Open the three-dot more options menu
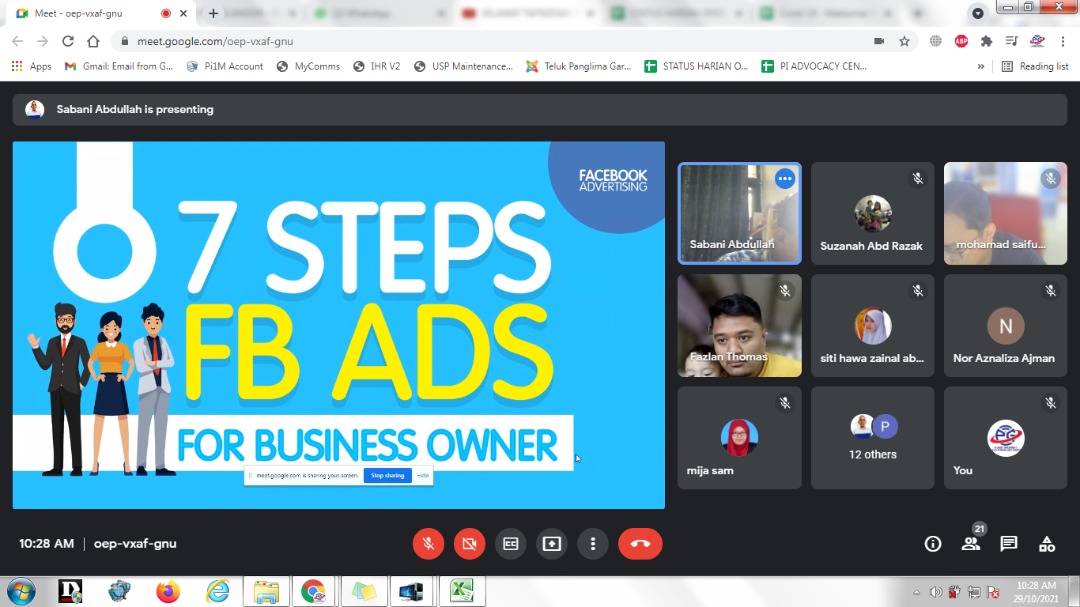This screenshot has height=607, width=1080. tap(593, 544)
